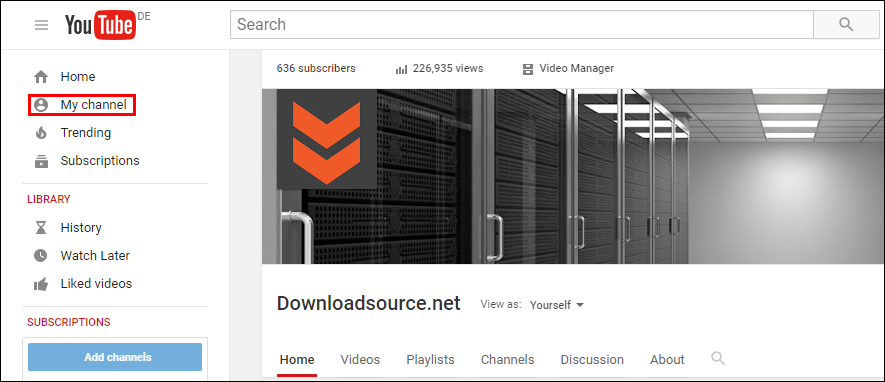Click the magnifier search button

pos(845,24)
